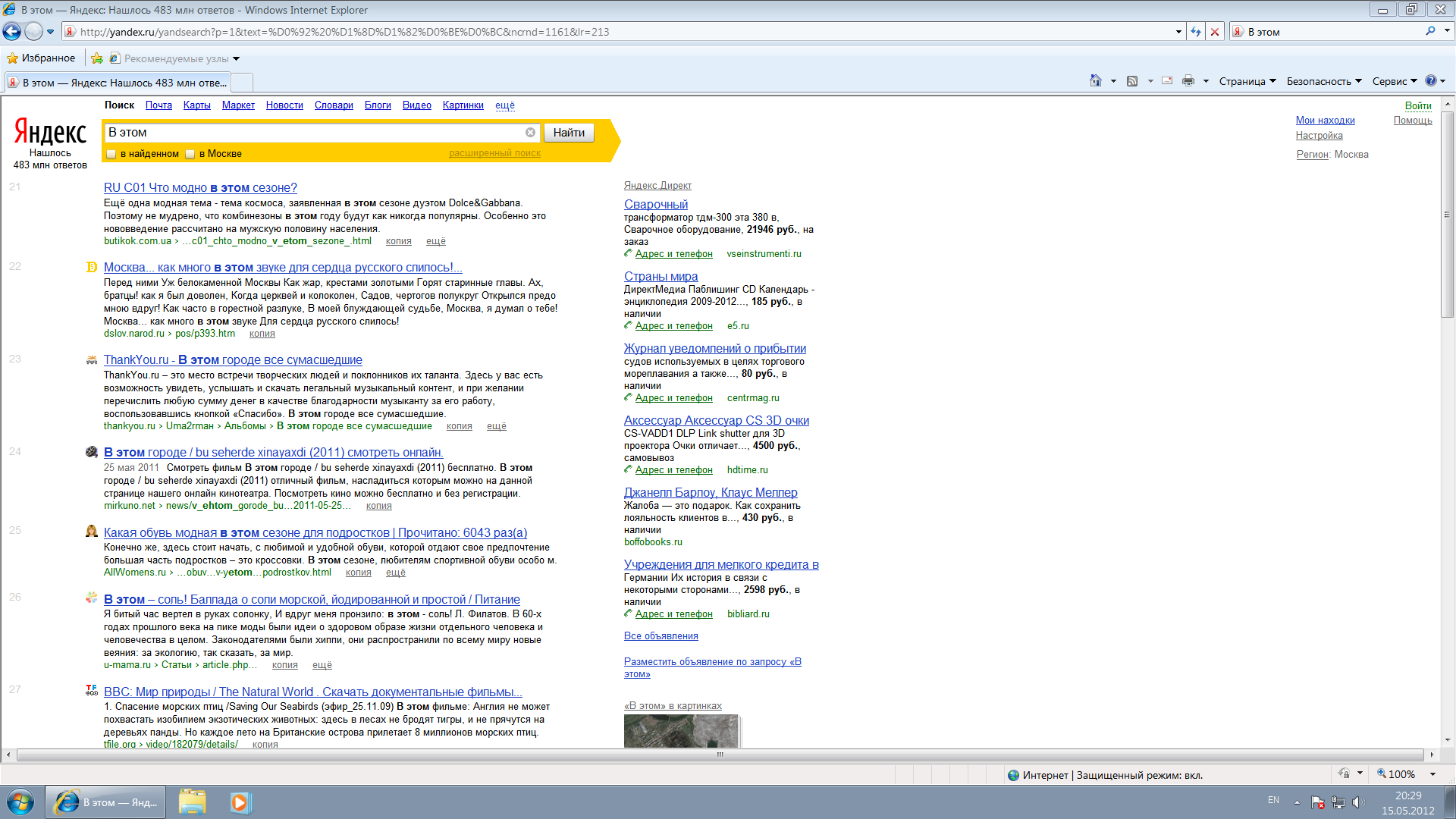Viewport: 1456px width, 819px height.
Task: Click the Back navigation arrow
Action: click(x=12, y=32)
